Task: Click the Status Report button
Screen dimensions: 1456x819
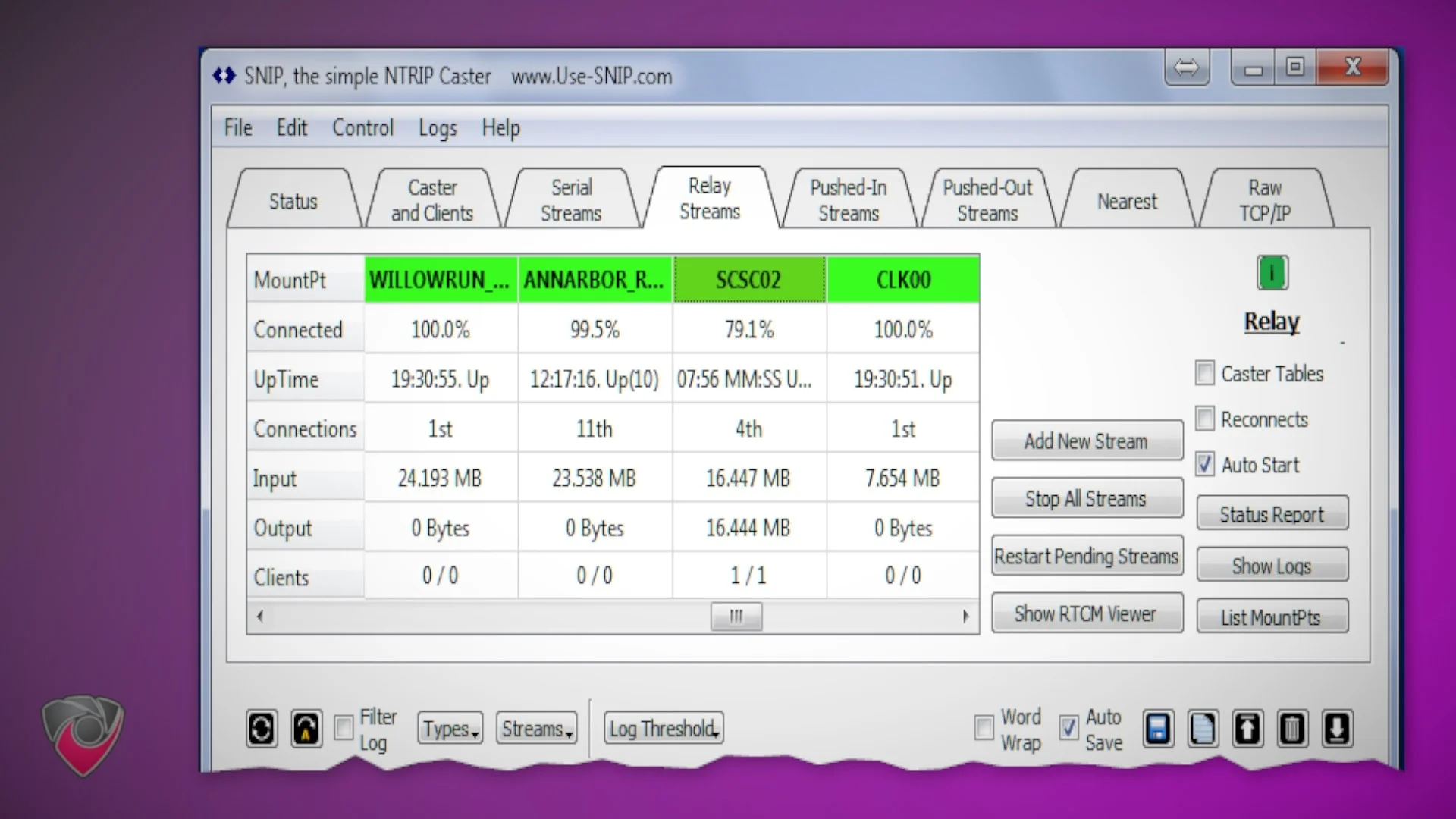Action: coord(1272,514)
